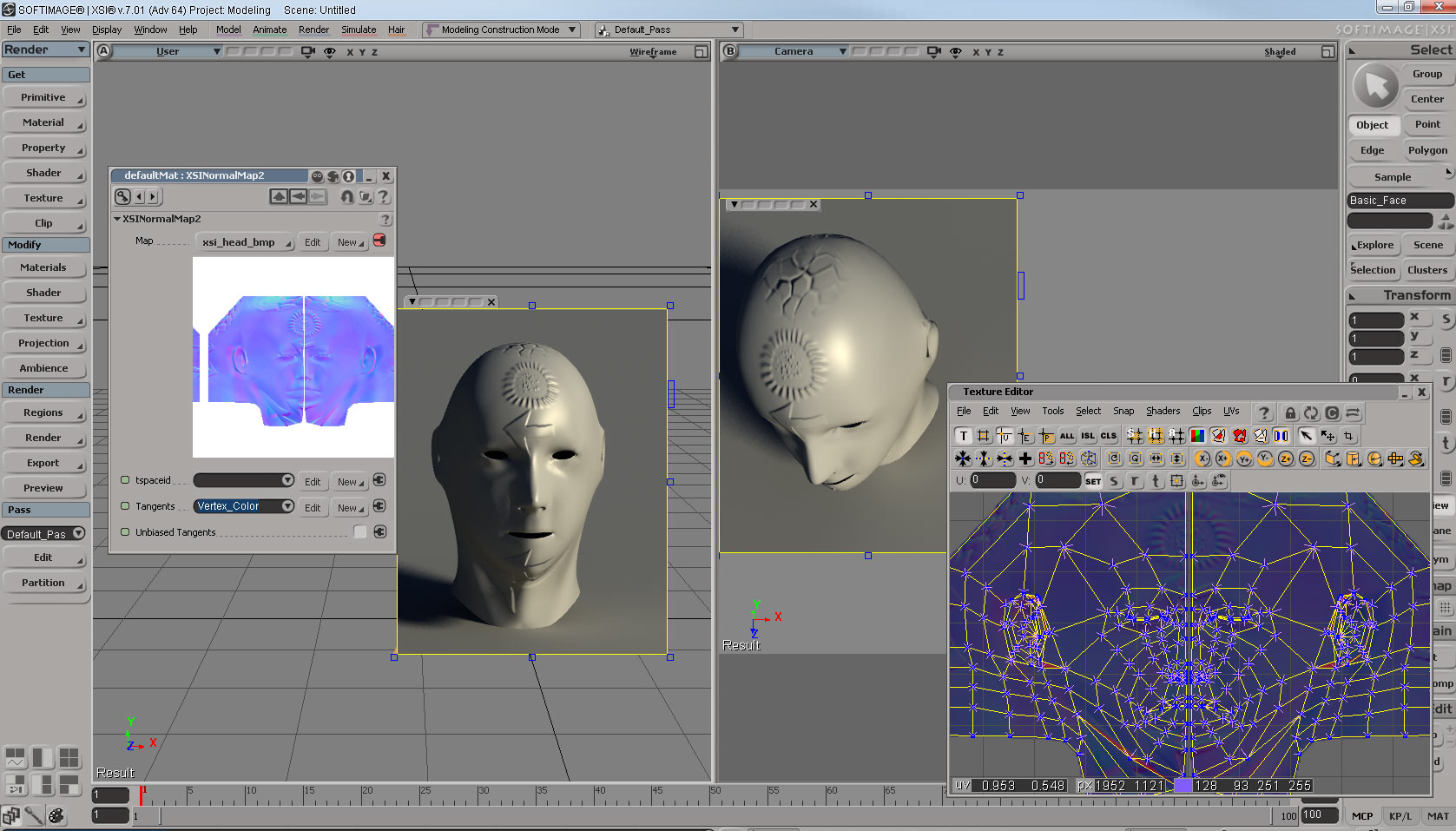Click the purple color swatch in Texture Editor status
Viewport: 1456px width, 831px height.
point(1183,785)
